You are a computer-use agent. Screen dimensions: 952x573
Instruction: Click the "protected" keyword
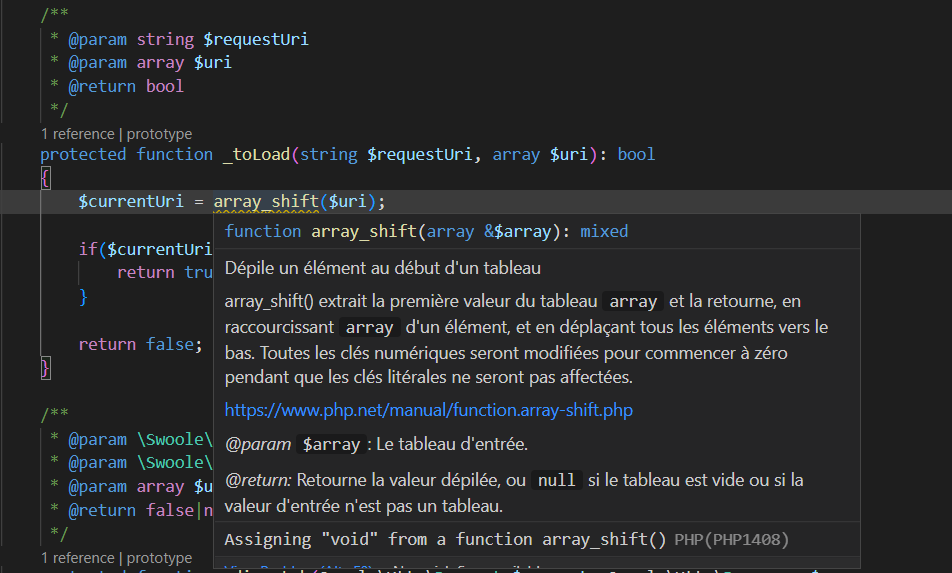pyautogui.click(x=83, y=154)
